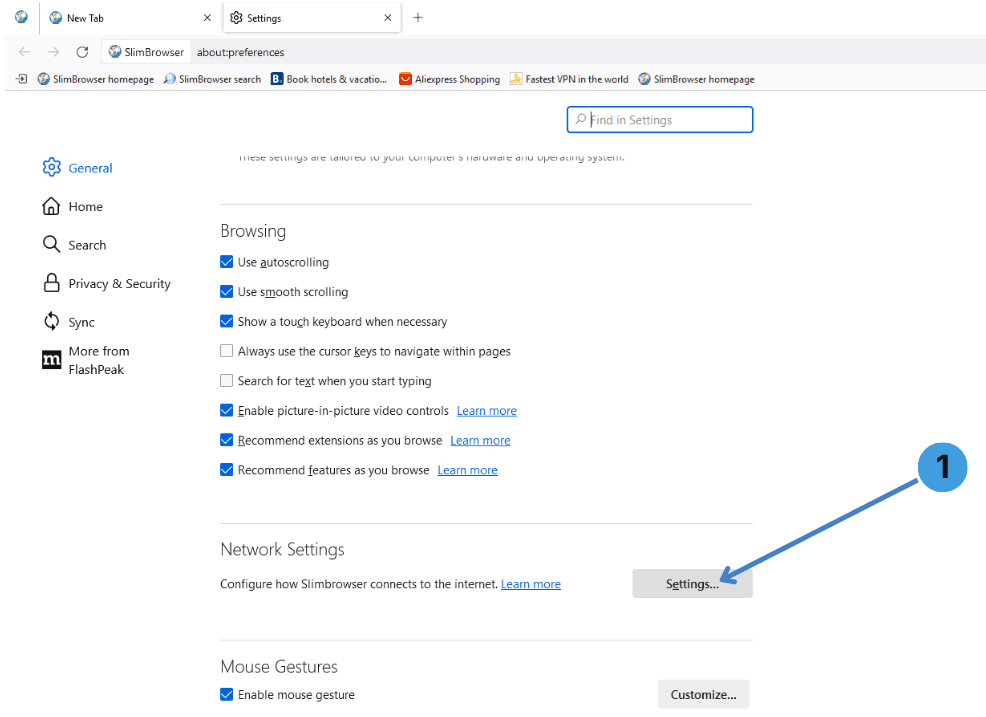
Task: Open Learn more for recommend features
Action: pyautogui.click(x=467, y=470)
